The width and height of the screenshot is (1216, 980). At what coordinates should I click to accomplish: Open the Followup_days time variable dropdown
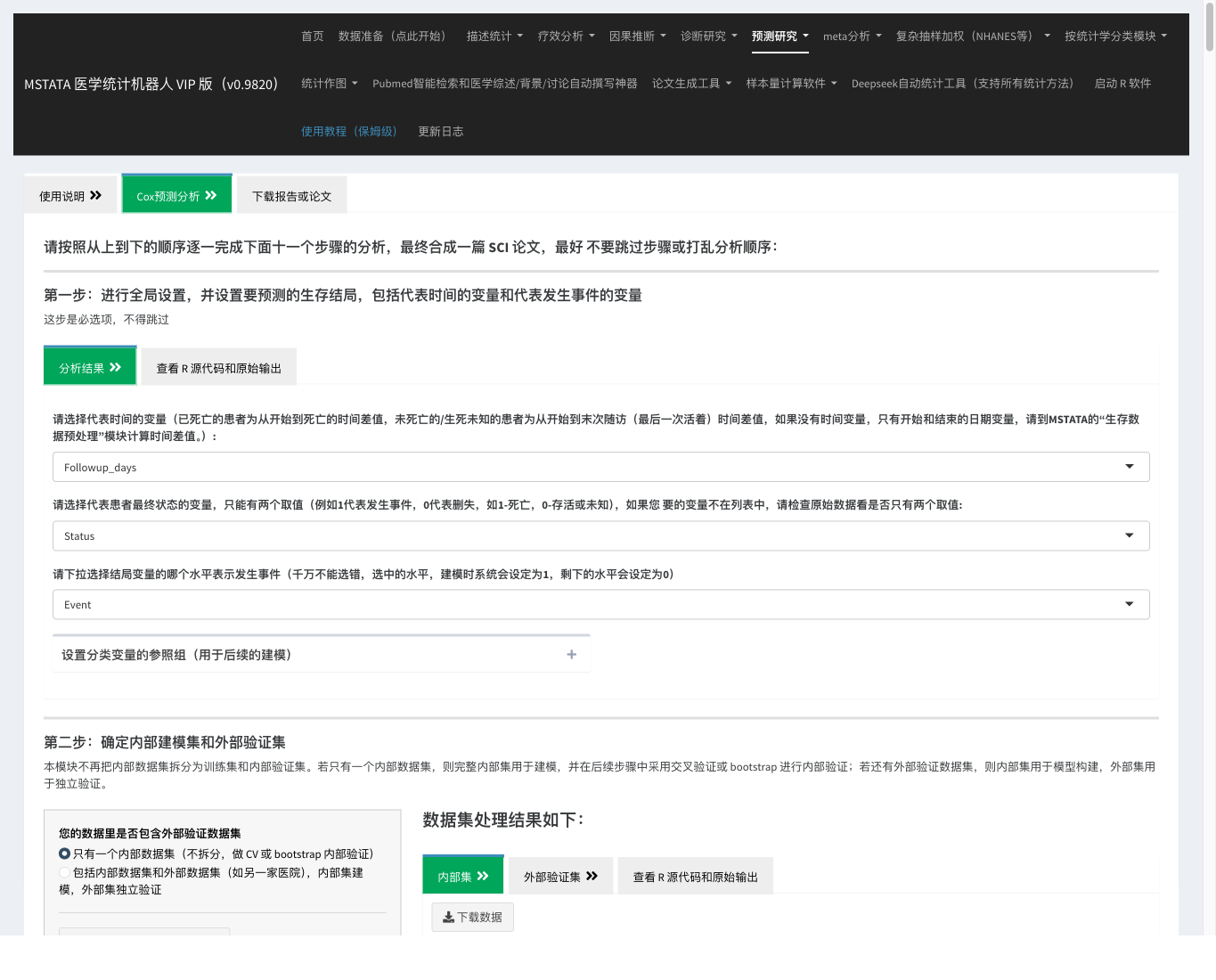(x=600, y=467)
